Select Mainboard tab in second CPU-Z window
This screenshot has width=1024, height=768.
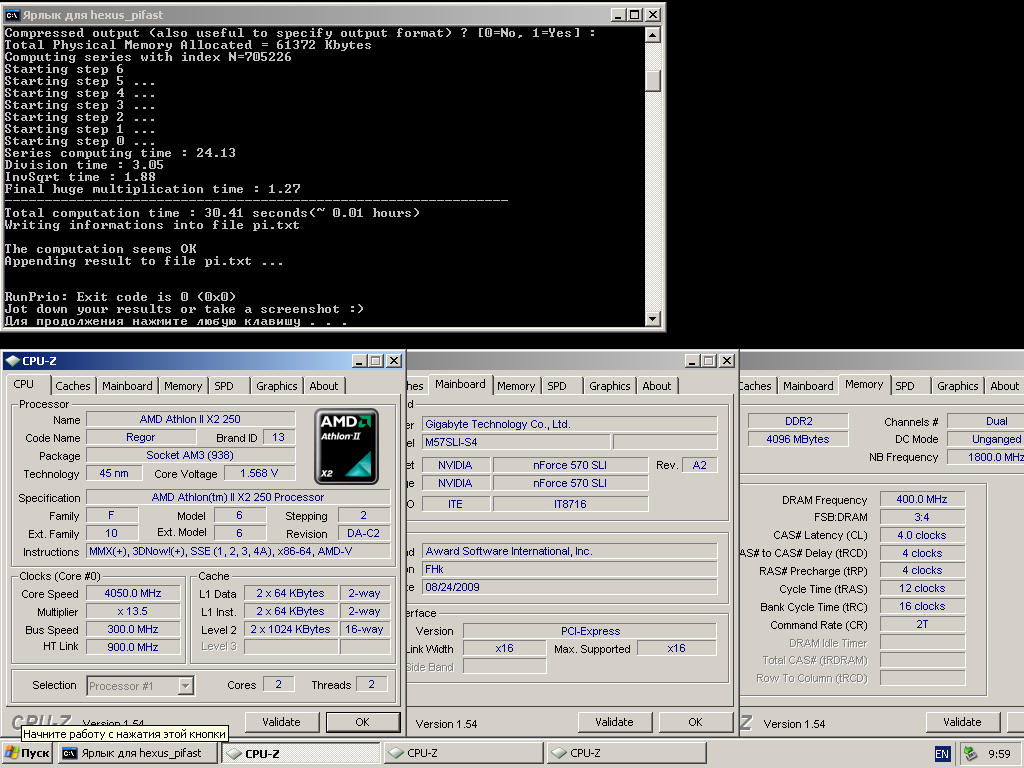click(460, 384)
